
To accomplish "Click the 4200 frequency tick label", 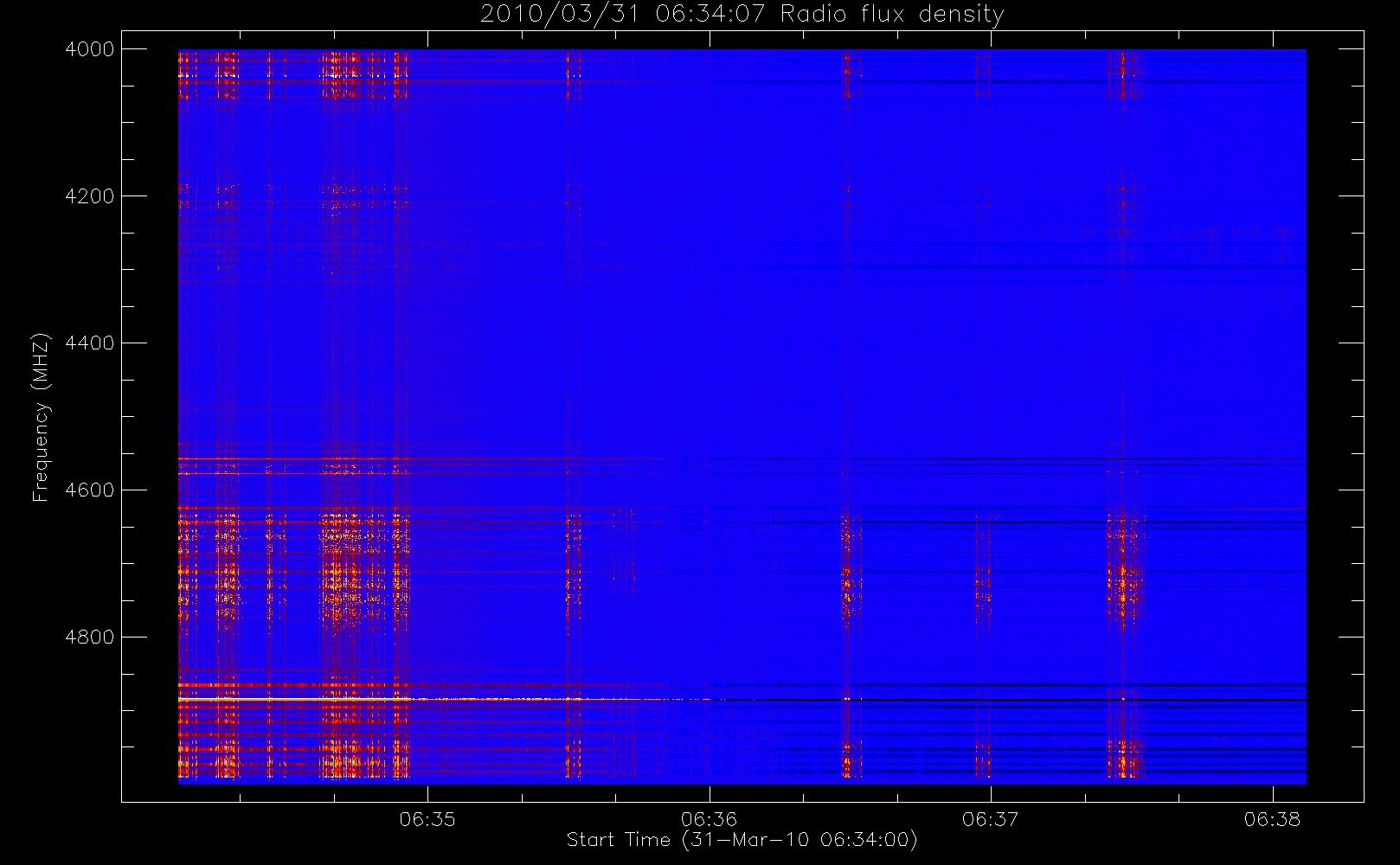I will coord(90,196).
